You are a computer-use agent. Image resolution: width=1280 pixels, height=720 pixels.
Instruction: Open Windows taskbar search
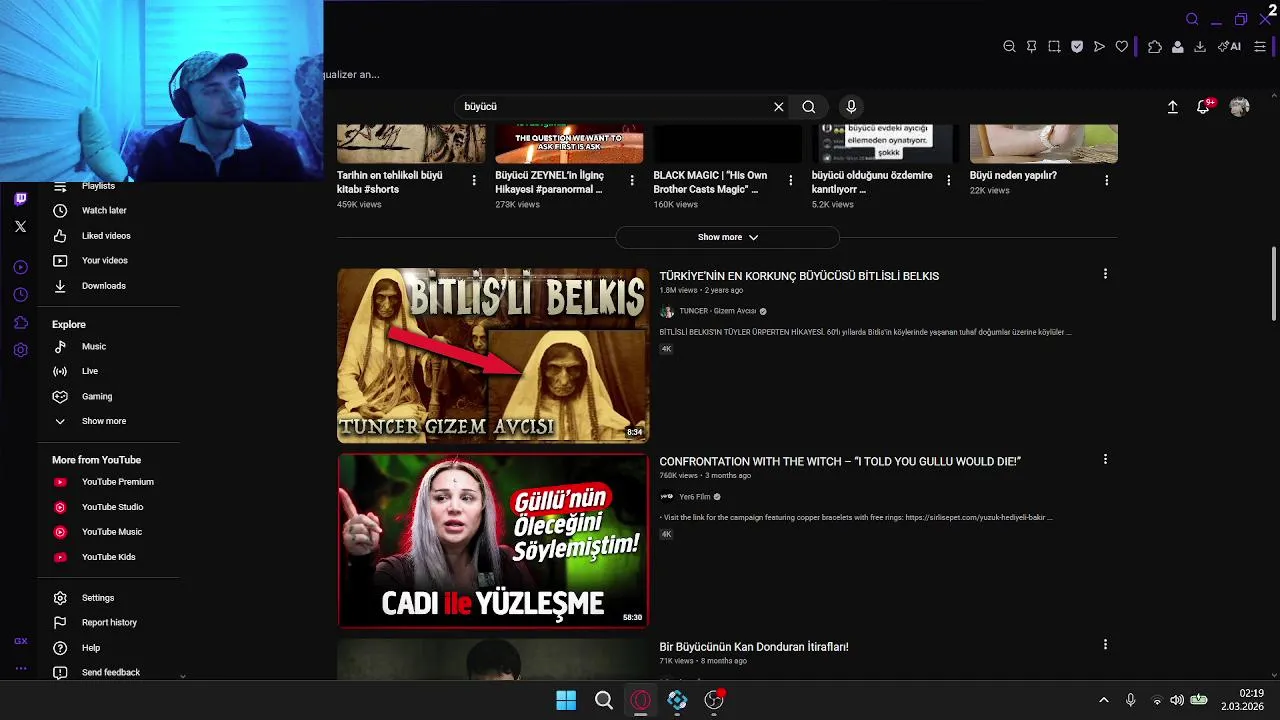coord(604,700)
